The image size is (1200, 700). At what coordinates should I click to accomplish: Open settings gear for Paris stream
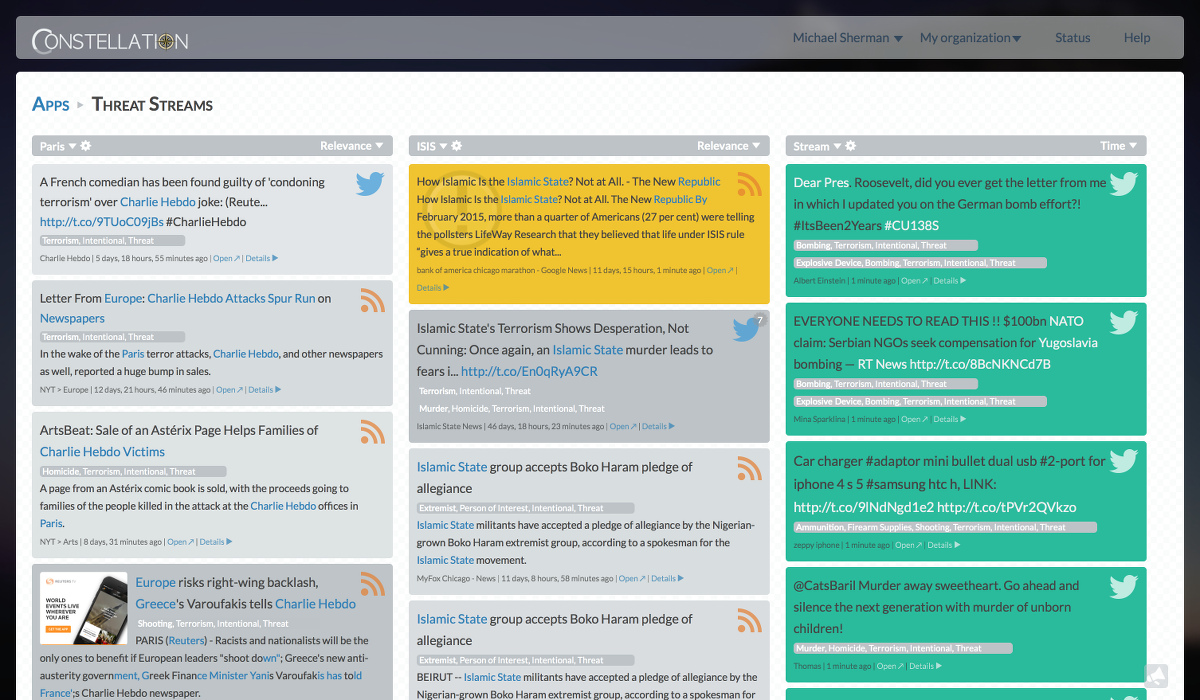point(86,146)
